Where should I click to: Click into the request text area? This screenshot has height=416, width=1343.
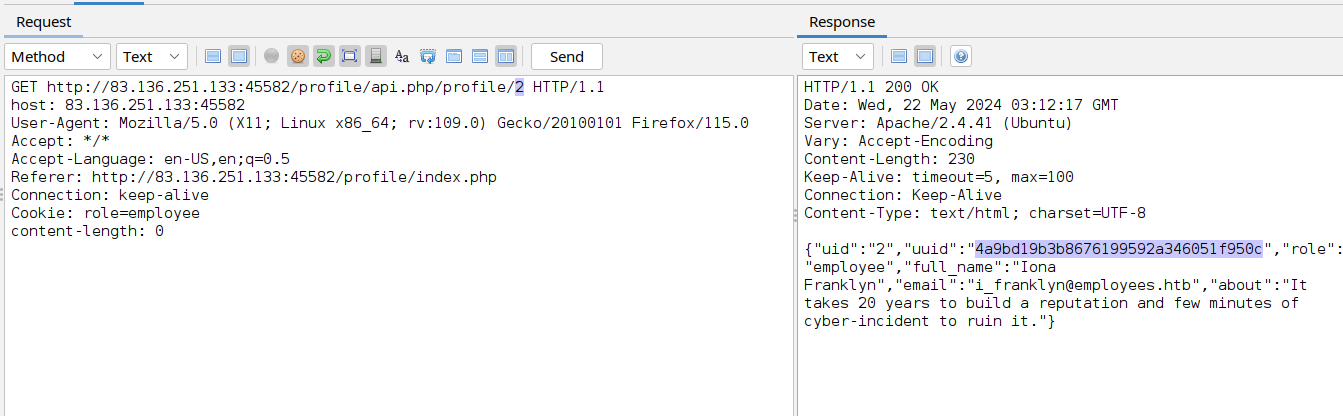pyautogui.click(x=398, y=245)
